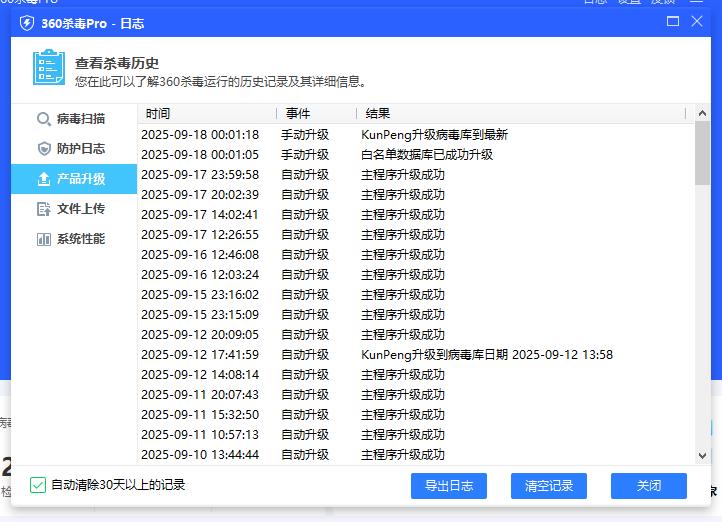Open the 文件上传 section
This screenshot has height=522, width=722.
74,209
